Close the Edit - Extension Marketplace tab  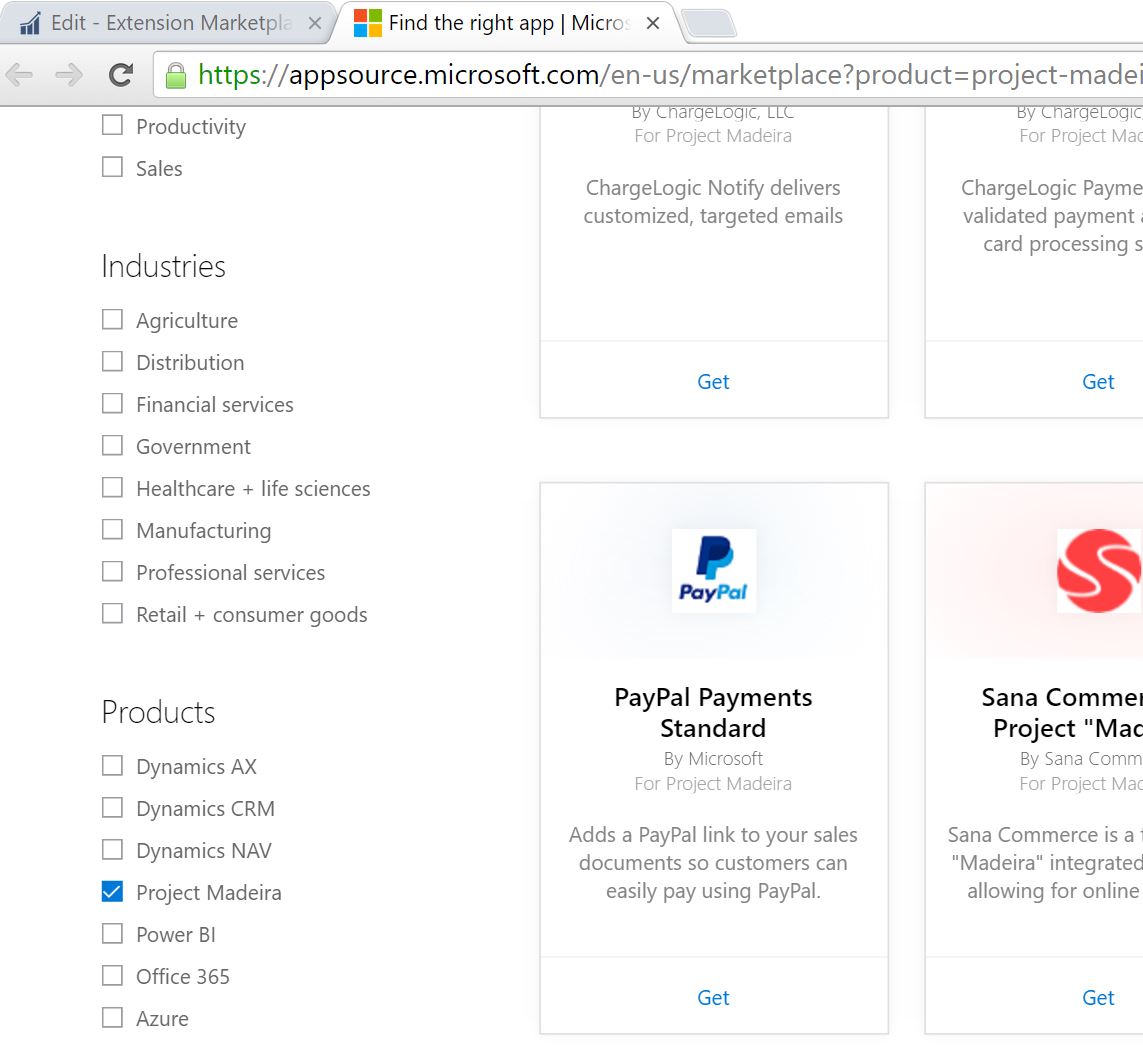(315, 23)
